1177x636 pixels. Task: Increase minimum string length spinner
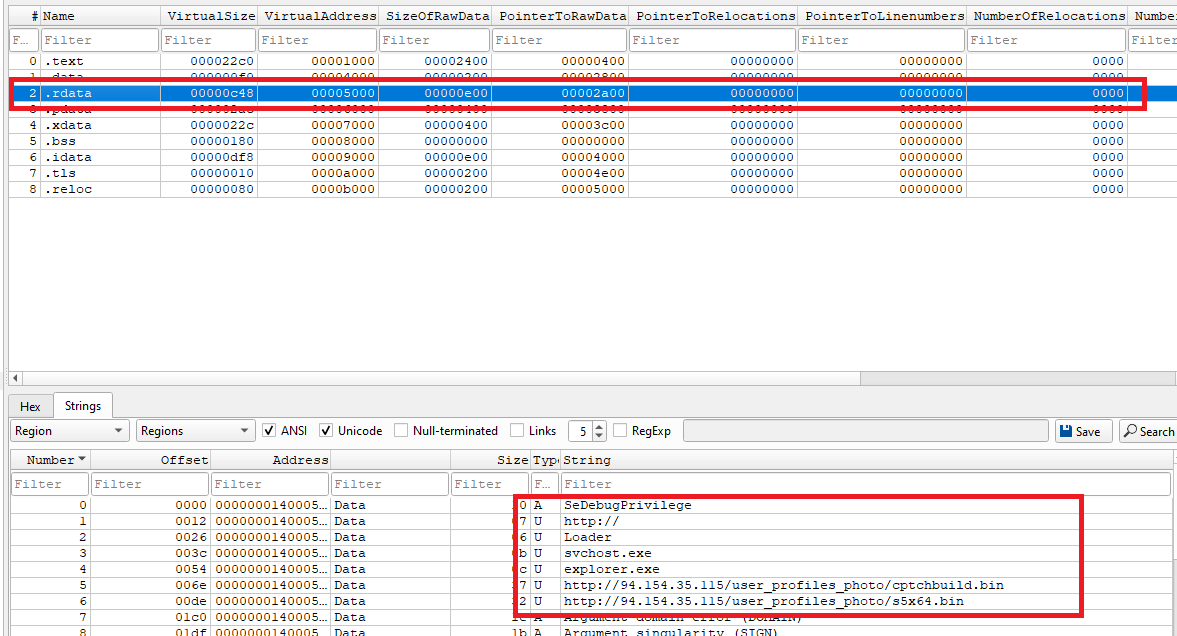coord(599,426)
